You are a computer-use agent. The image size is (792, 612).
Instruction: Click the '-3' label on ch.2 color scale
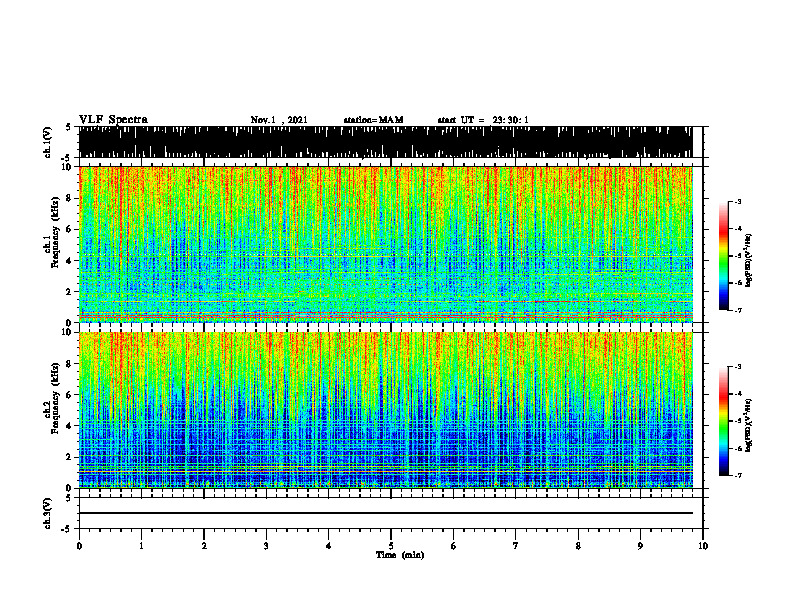(x=737, y=367)
